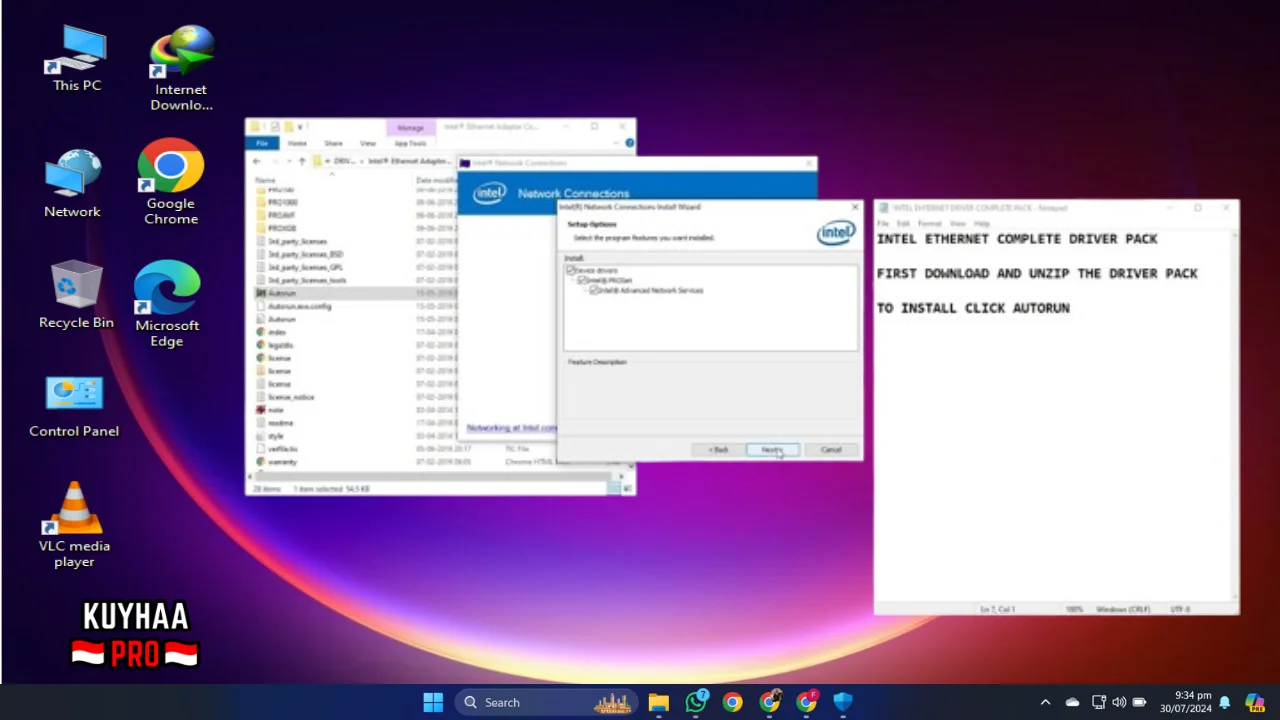Viewport: 1280px width, 720px height.
Task: Open the Chrome taskbar icon beside WhatsApp
Action: [733, 702]
